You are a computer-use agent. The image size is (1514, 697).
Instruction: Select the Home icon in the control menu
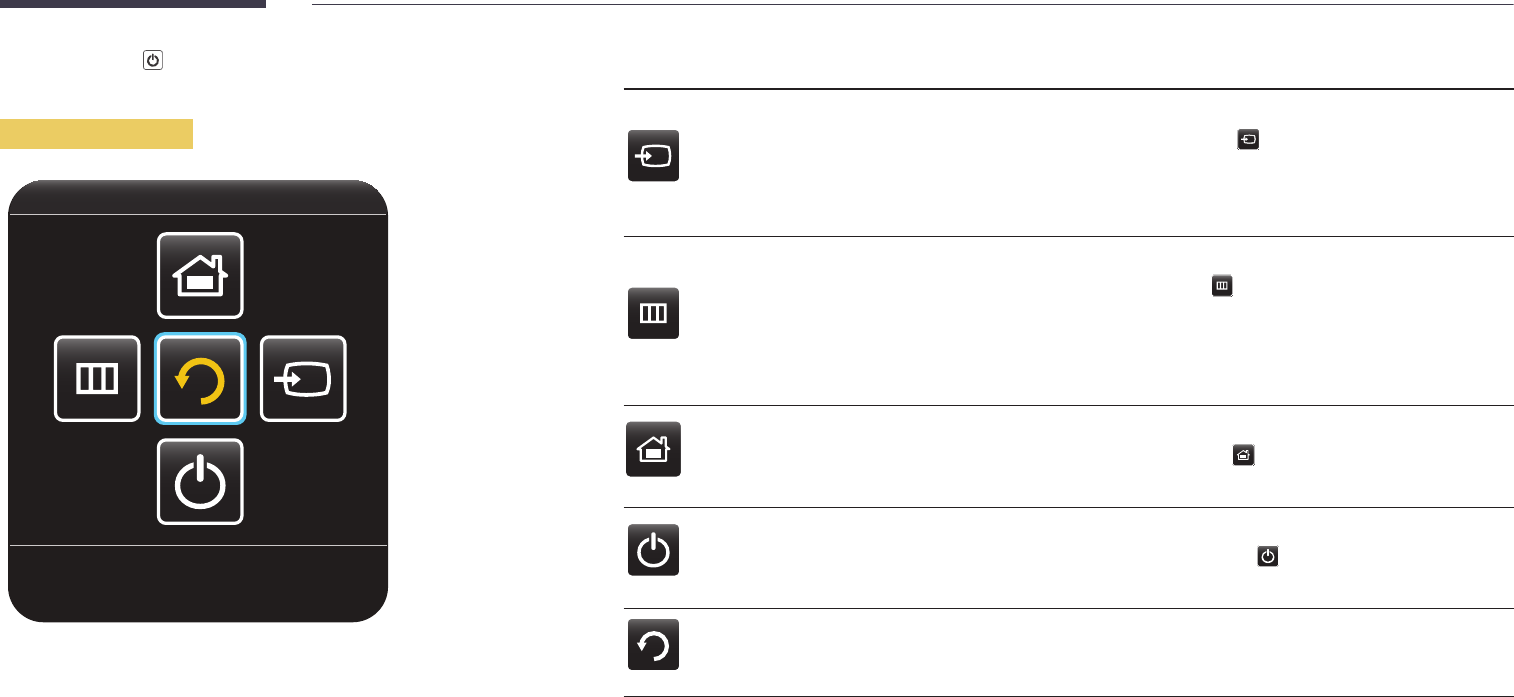200,275
